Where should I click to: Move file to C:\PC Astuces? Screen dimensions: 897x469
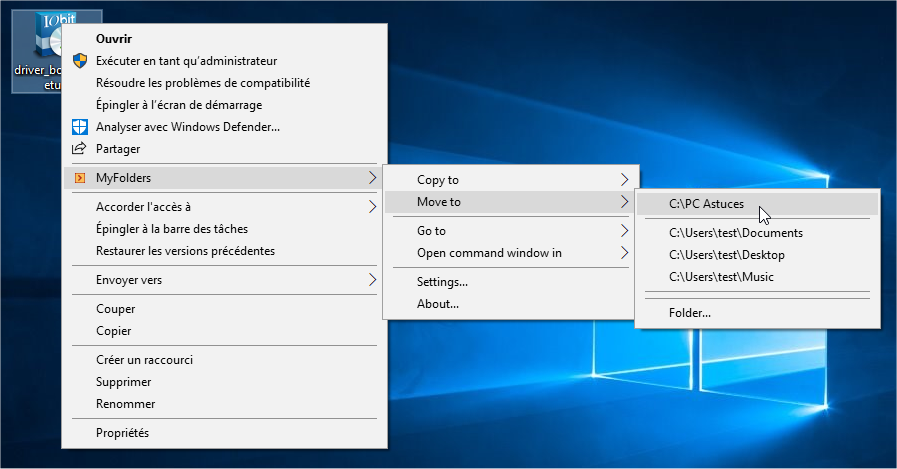tap(706, 204)
